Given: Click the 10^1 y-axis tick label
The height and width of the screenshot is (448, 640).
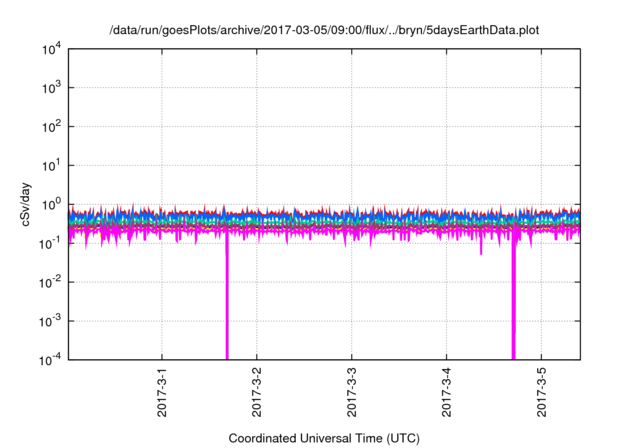Looking at the screenshot, I should click(51, 166).
